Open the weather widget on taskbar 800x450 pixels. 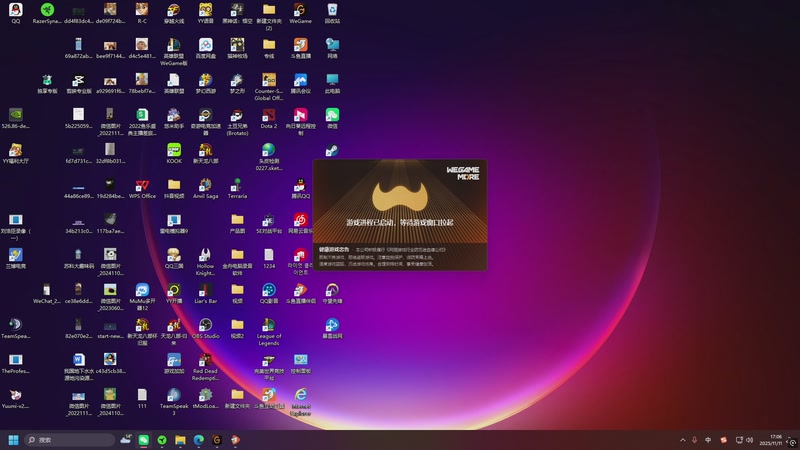tap(126, 439)
